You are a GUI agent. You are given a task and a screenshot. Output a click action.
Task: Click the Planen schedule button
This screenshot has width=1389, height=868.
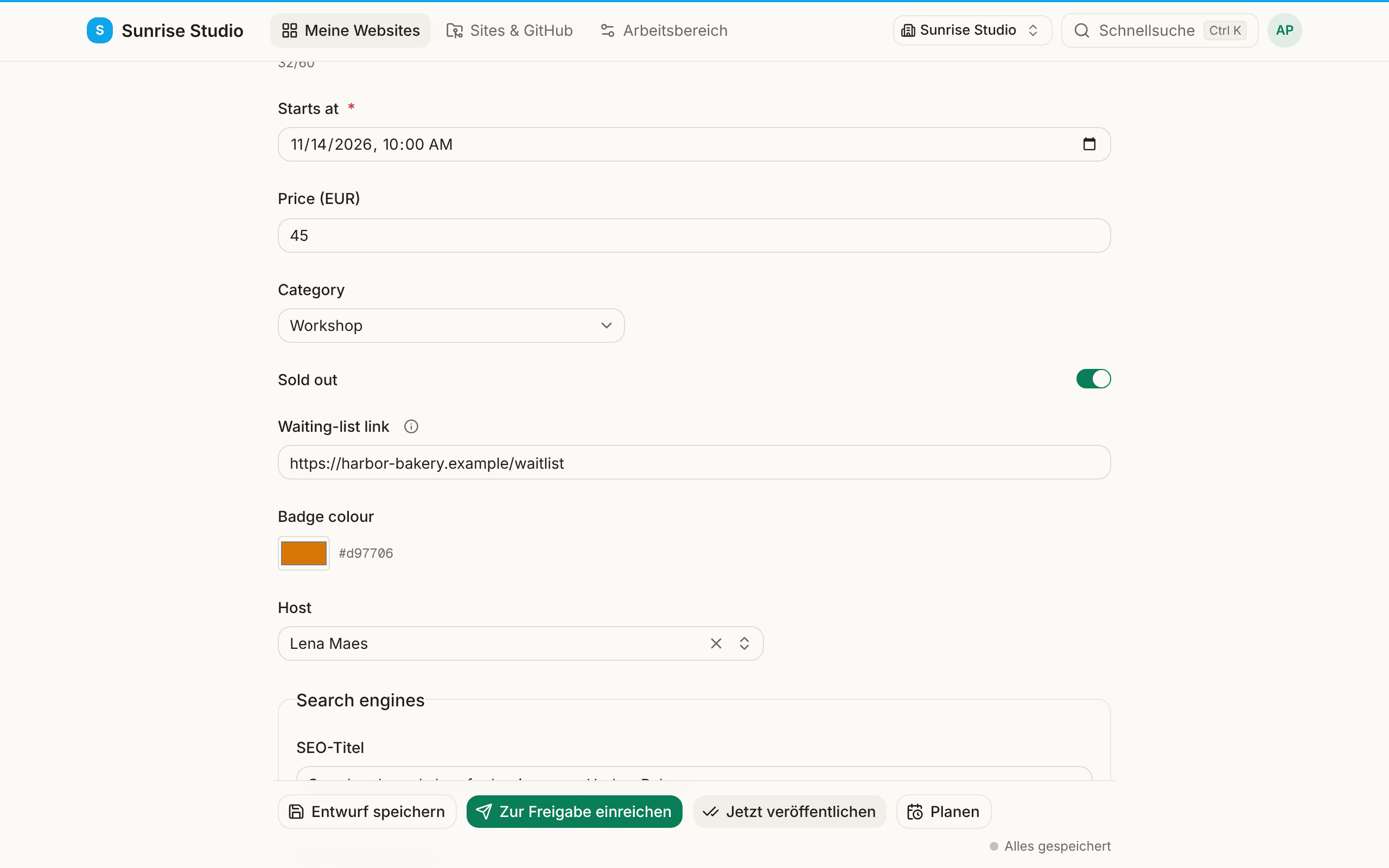coord(944,812)
